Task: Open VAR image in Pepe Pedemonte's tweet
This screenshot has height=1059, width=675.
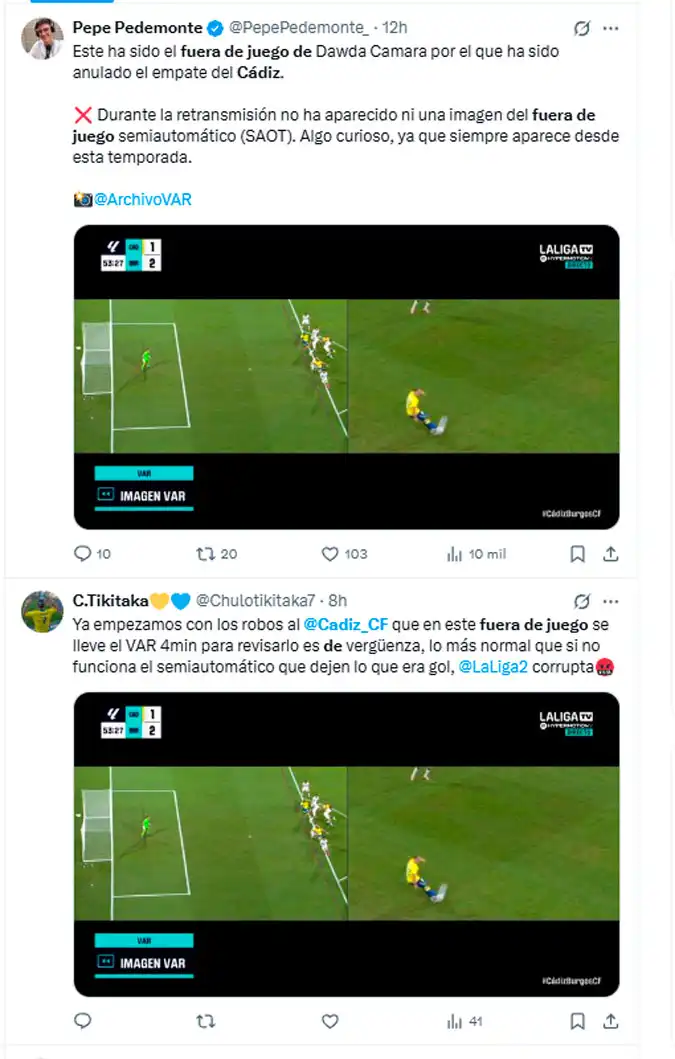Action: point(347,377)
